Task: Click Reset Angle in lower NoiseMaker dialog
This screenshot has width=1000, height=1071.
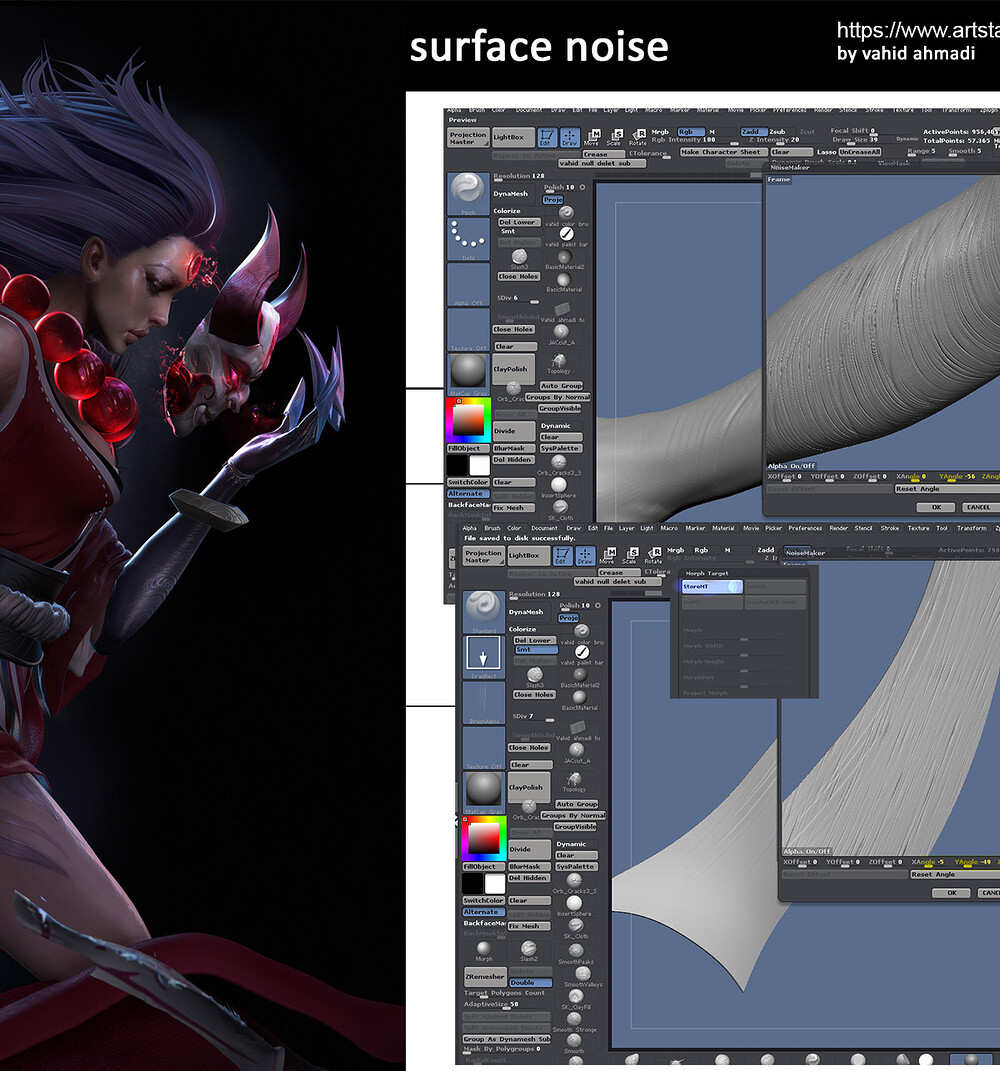Action: coord(954,874)
